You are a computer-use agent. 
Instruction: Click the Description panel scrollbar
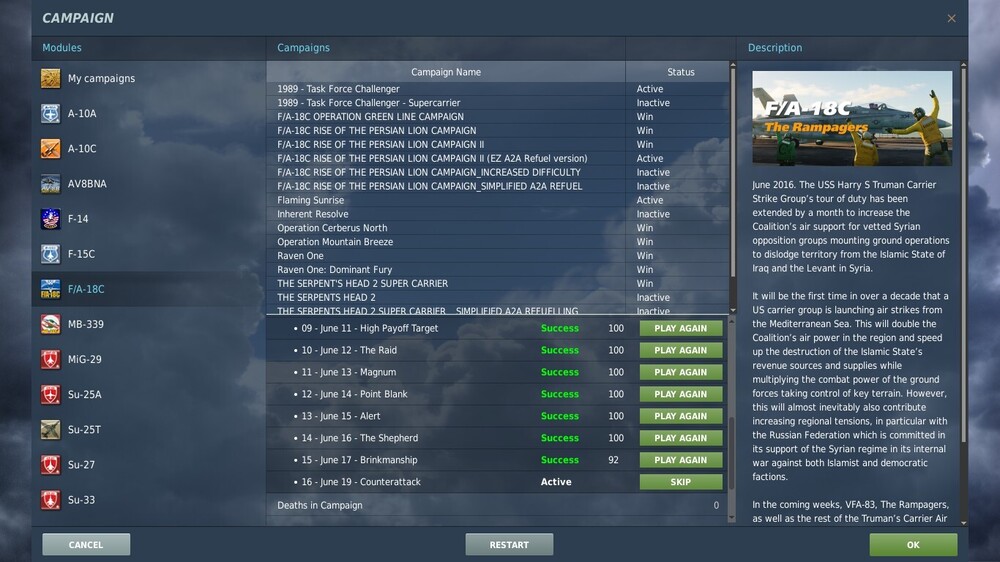coord(964,255)
